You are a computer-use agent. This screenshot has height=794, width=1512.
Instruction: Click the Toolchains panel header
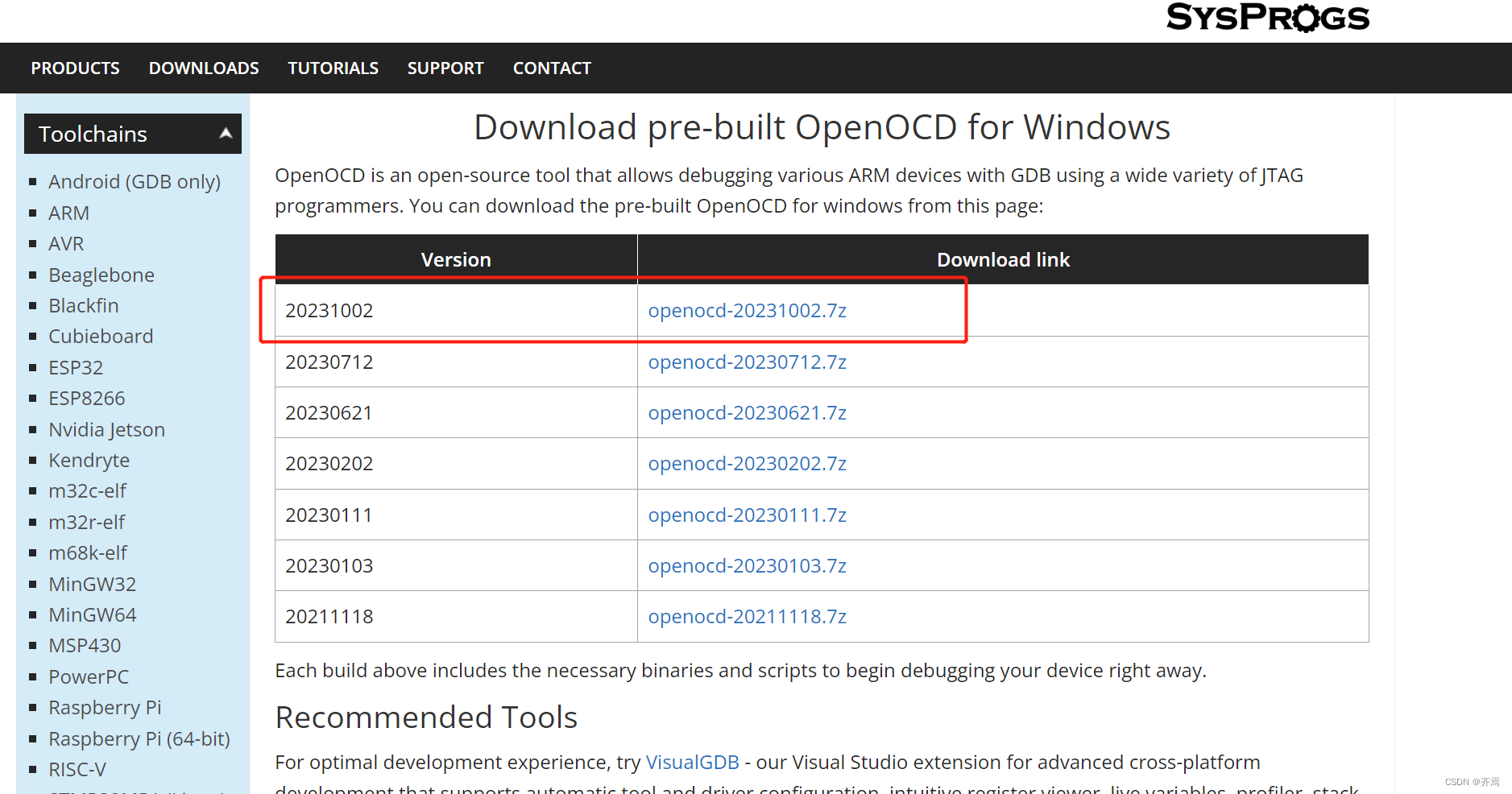point(133,134)
